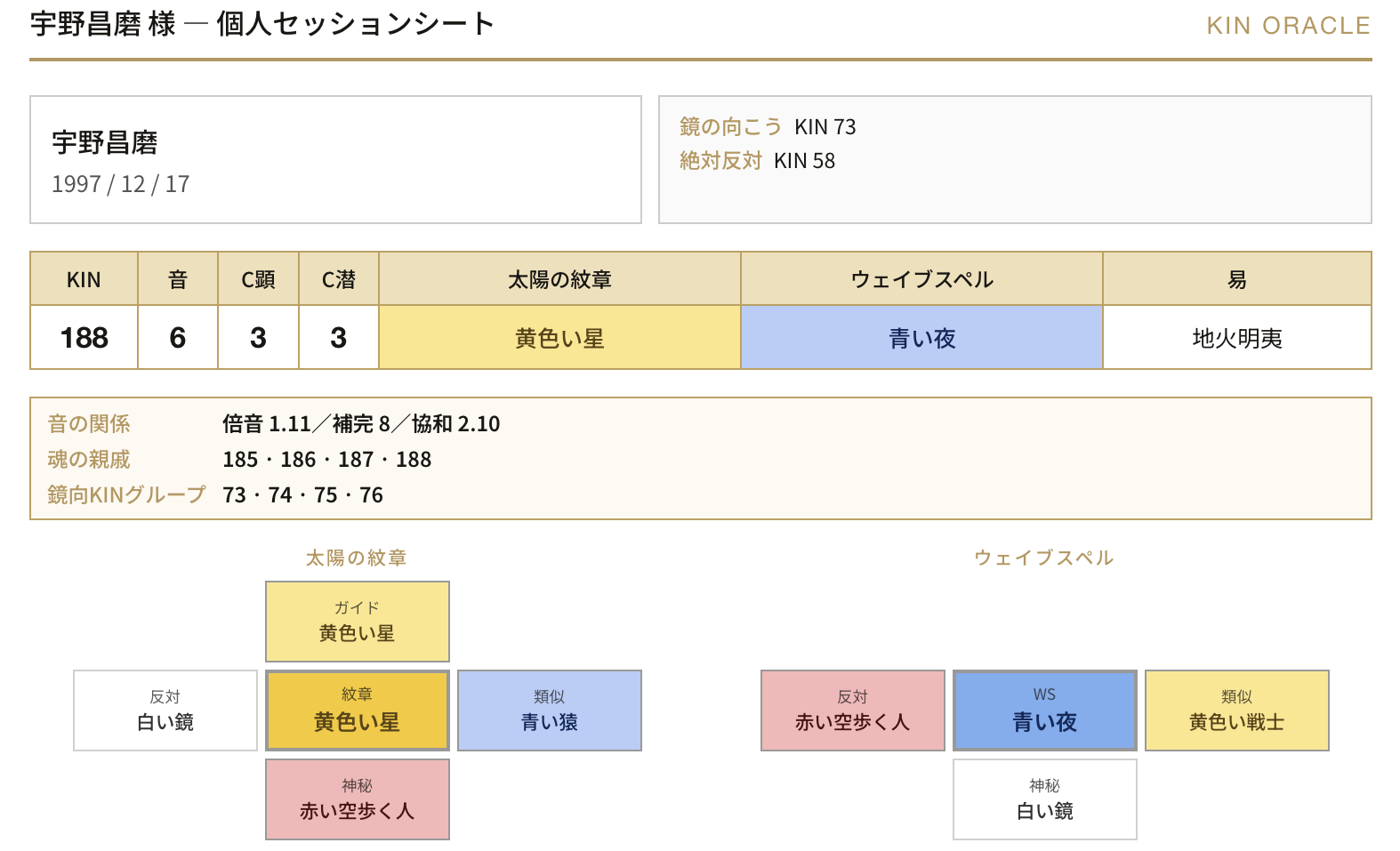The width and height of the screenshot is (1400, 851).
Task: Click the ウェイブスペル table header
Action: (x=922, y=279)
